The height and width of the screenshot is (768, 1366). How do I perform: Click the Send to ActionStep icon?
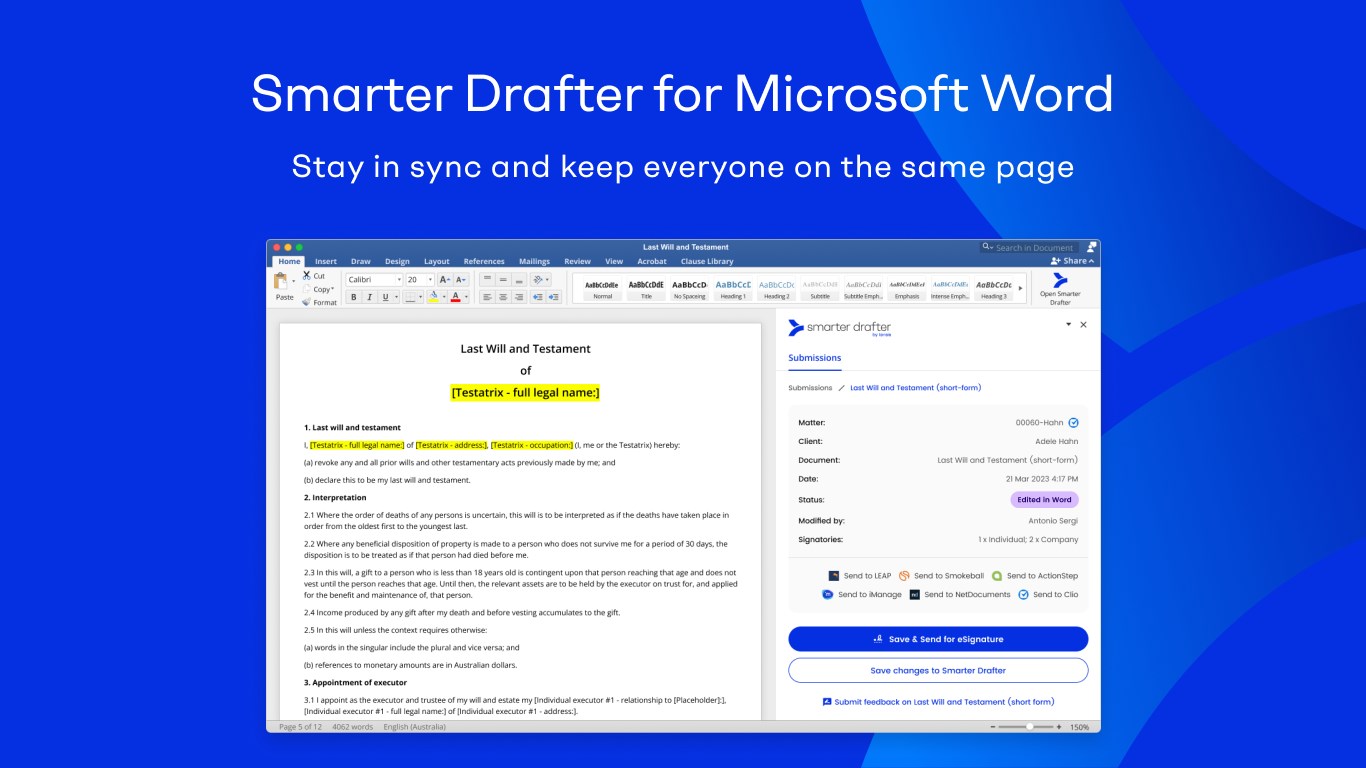click(997, 576)
